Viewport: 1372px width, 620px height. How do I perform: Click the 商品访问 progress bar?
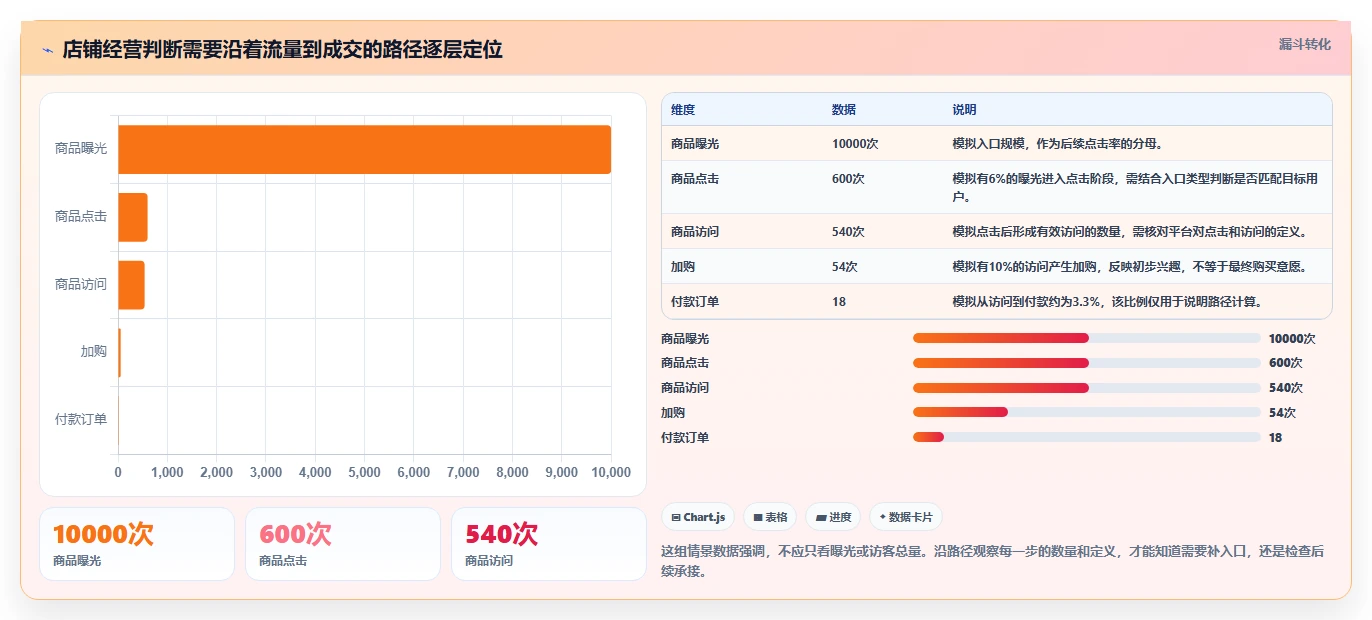[1086, 388]
